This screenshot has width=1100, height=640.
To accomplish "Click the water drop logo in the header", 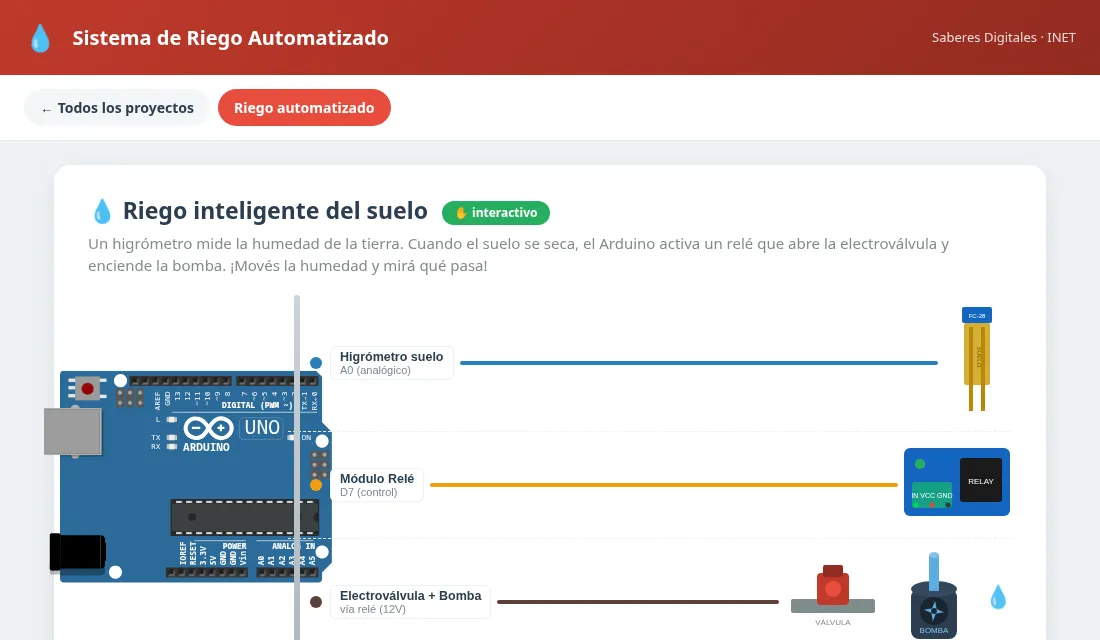I will pyautogui.click(x=41, y=38).
